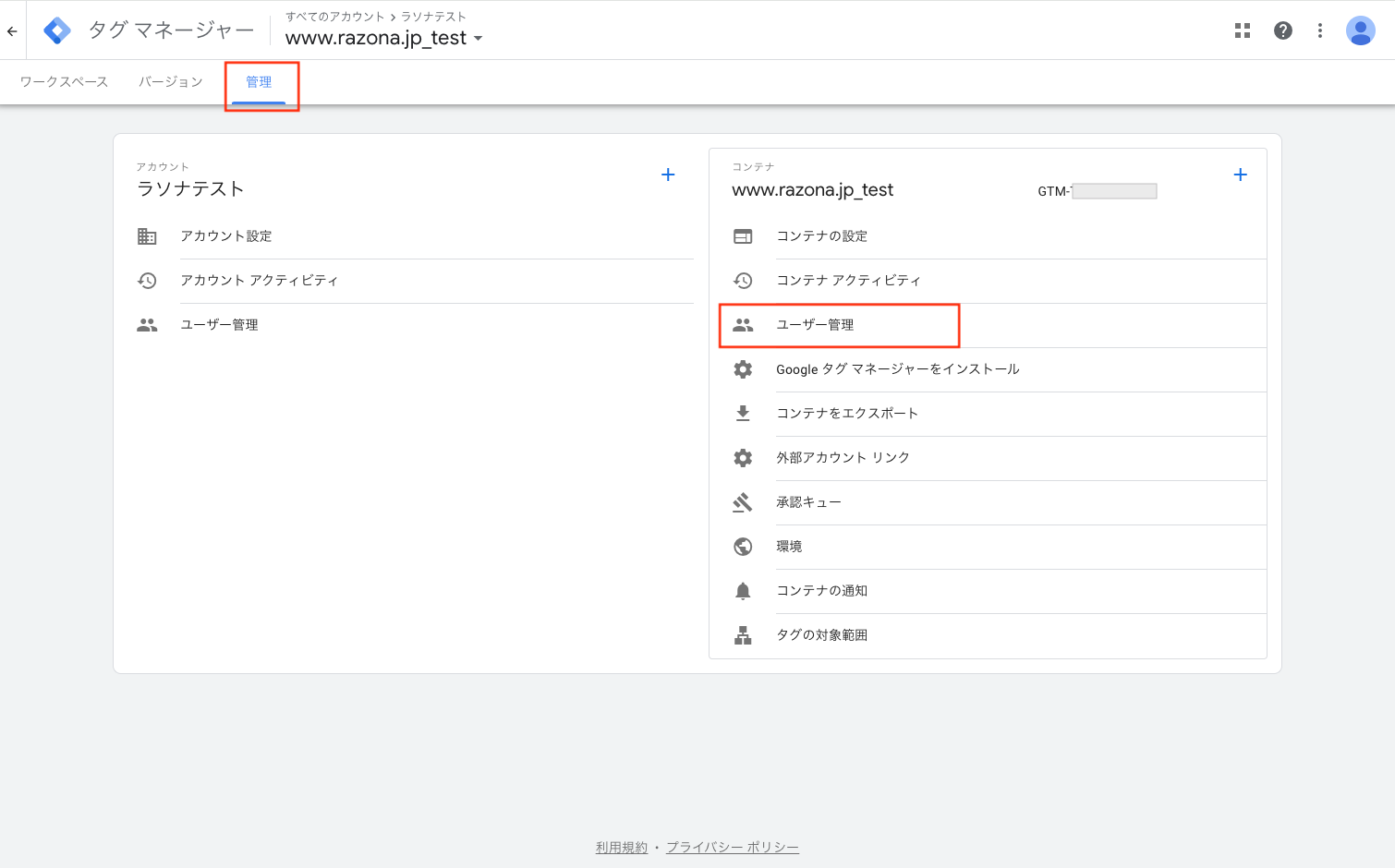Screen dimensions: 1395x868
Task: Open アカウント アクティビティ link
Action: click(x=260, y=281)
